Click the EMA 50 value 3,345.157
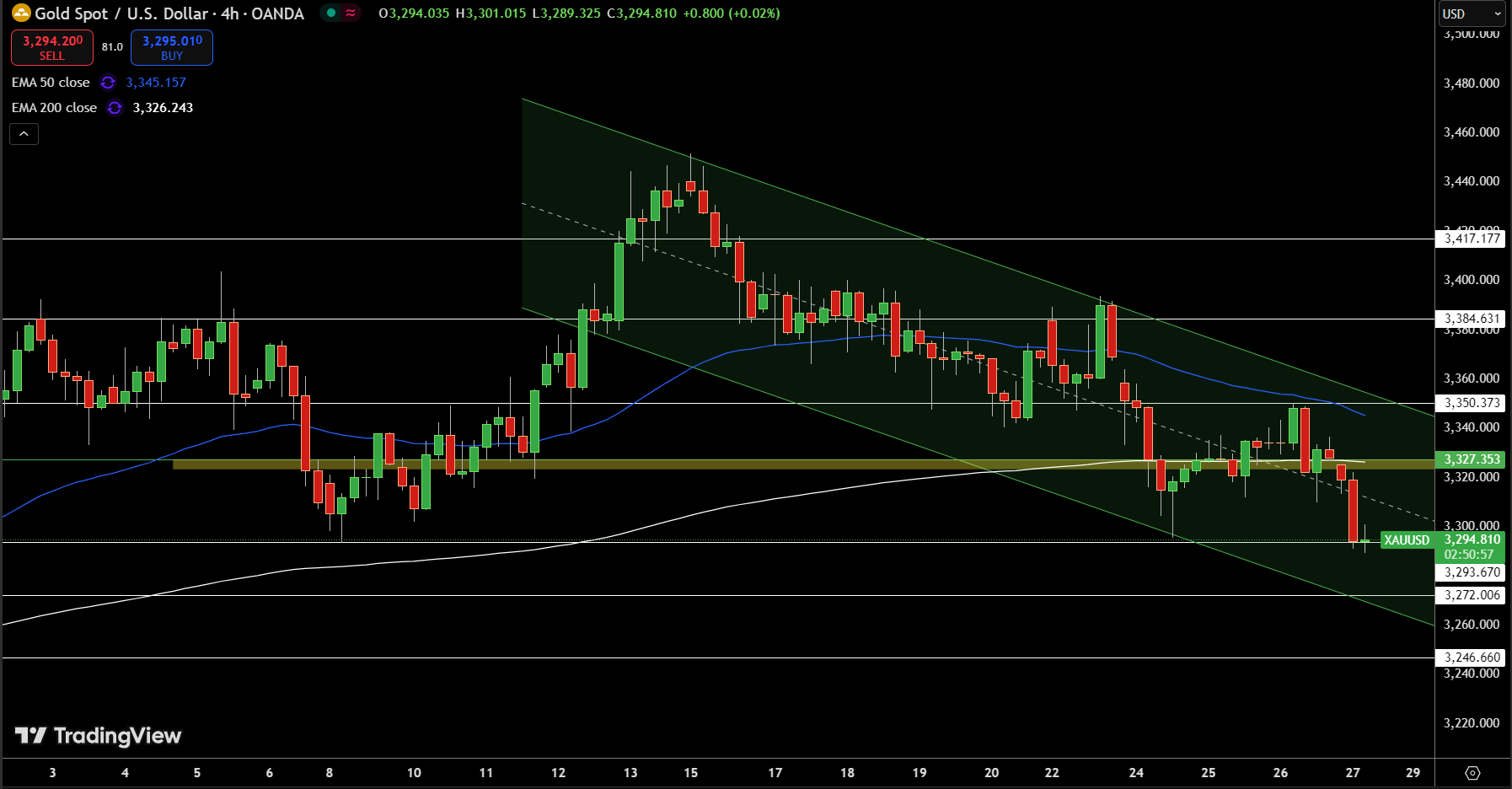 tap(156, 83)
